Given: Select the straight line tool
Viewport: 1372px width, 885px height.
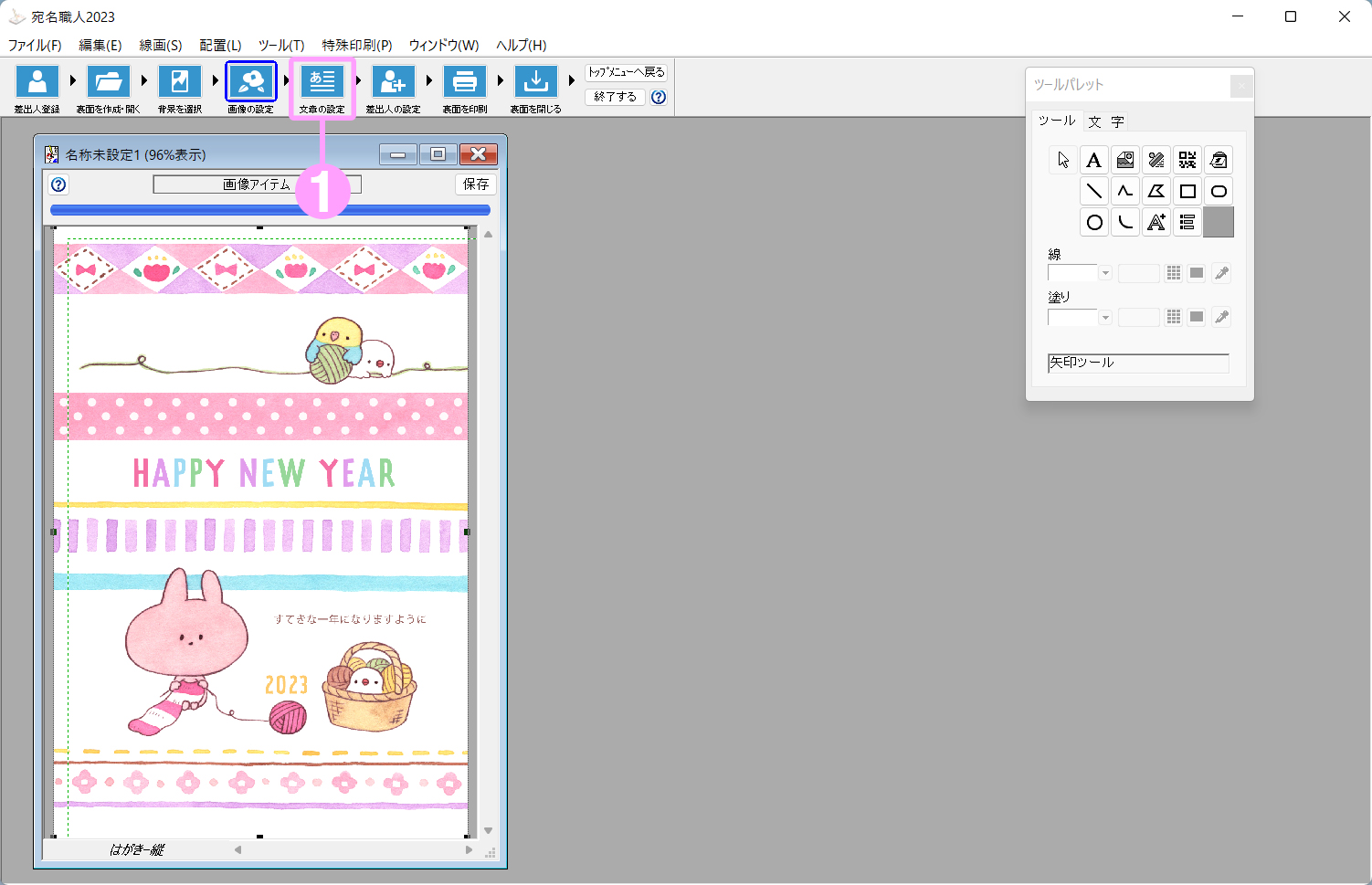Looking at the screenshot, I should pyautogui.click(x=1093, y=192).
